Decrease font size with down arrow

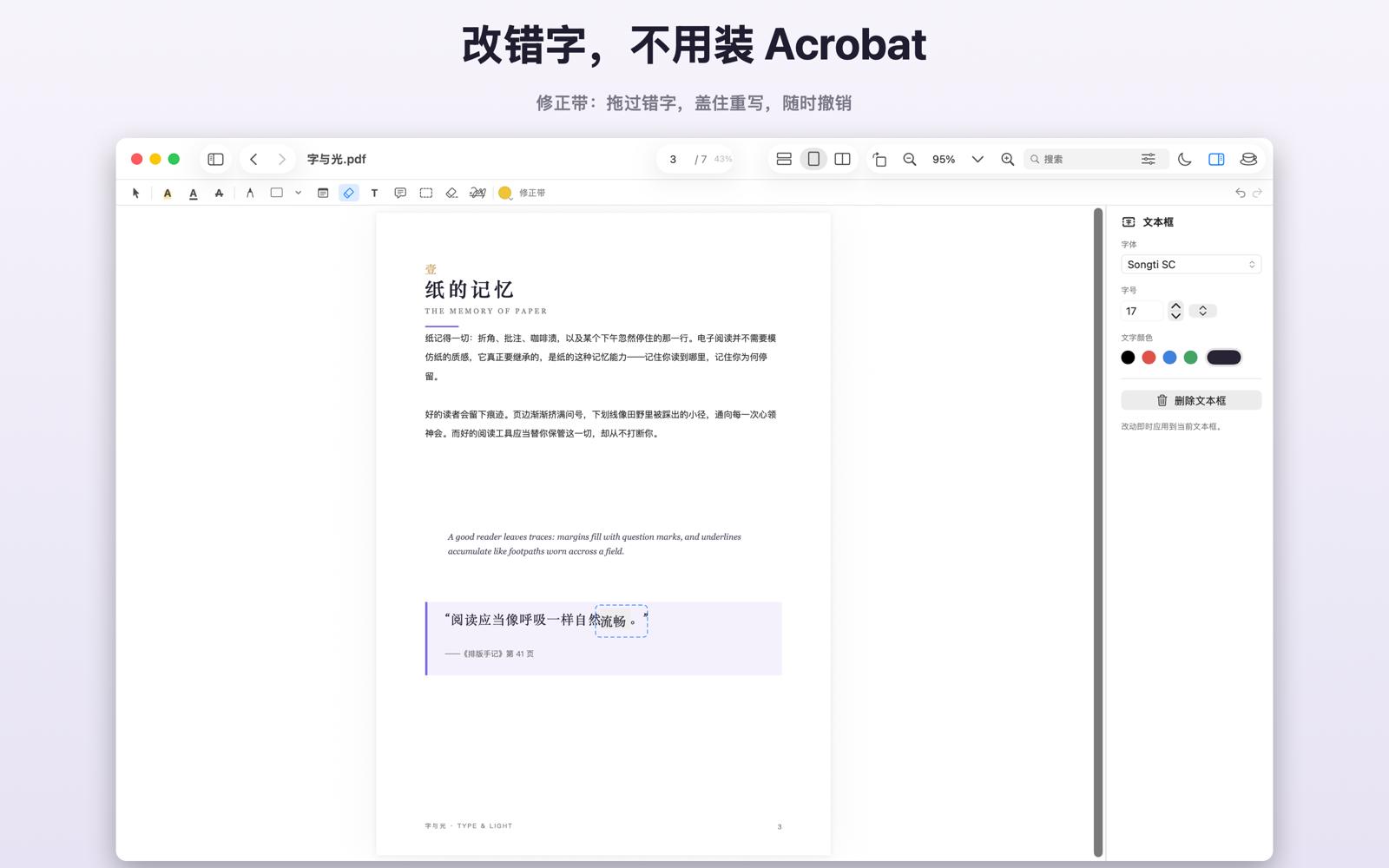click(x=1175, y=316)
